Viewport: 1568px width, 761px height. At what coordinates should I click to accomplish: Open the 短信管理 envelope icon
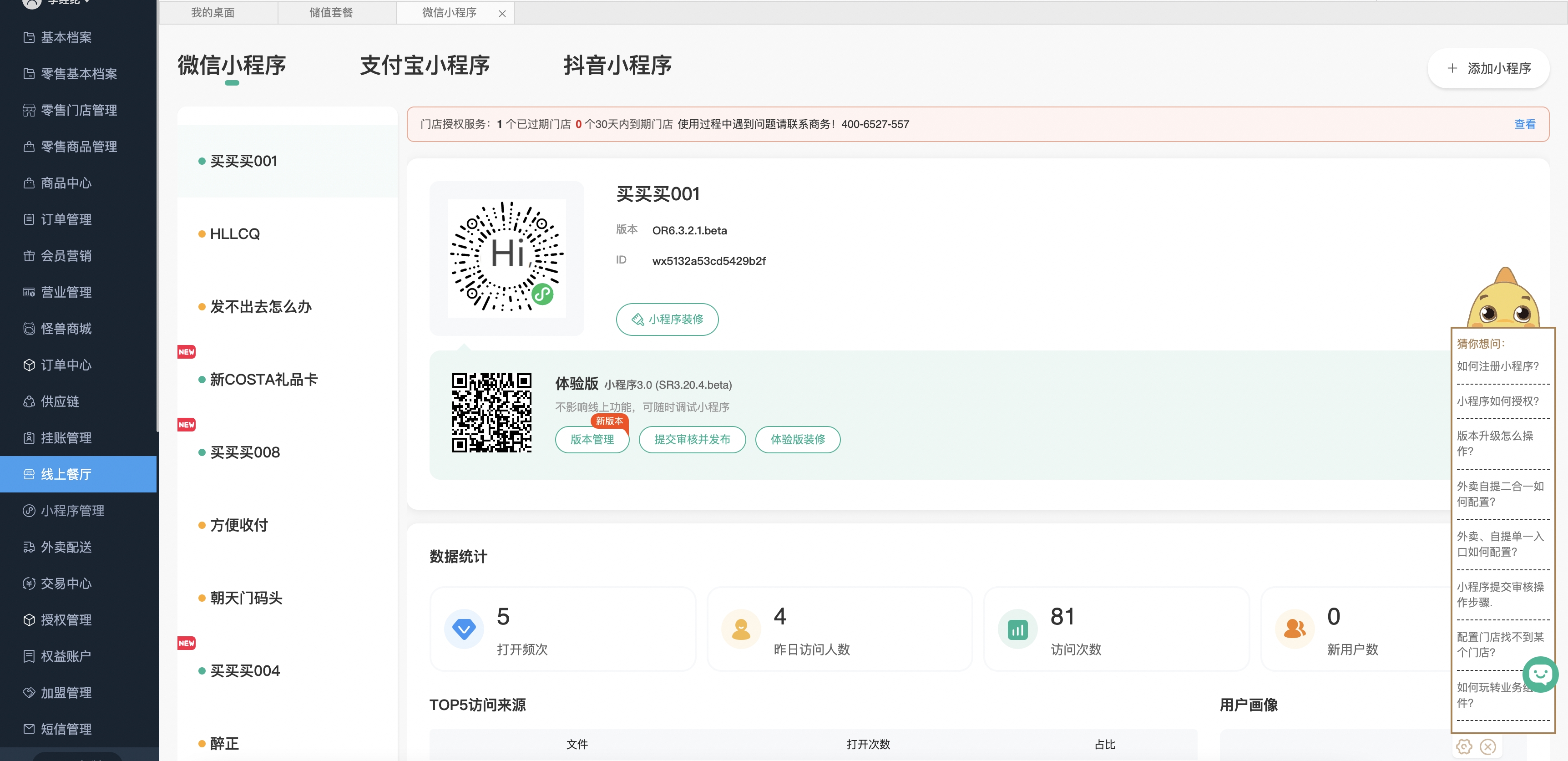coord(29,729)
